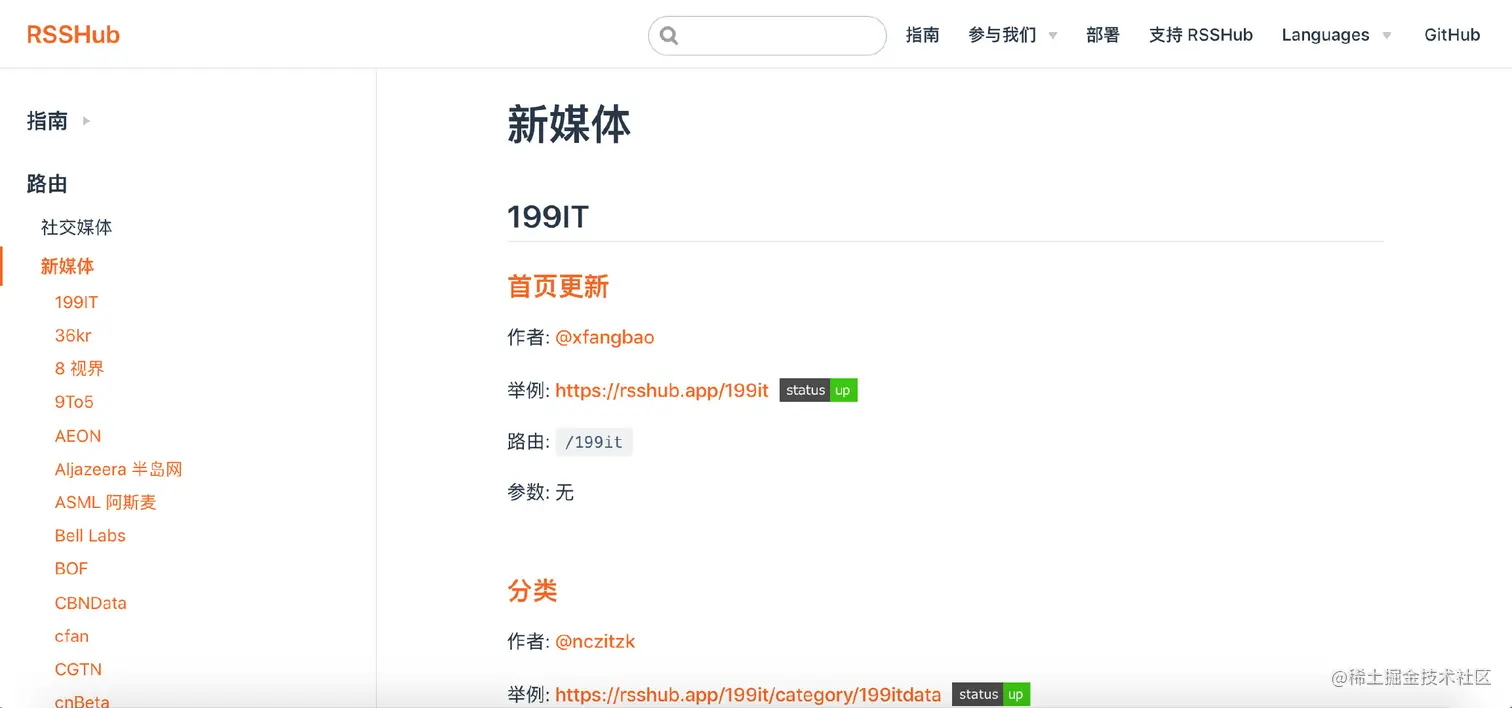The width and height of the screenshot is (1512, 708).
Task: Jump to Bell Labs in the sidebar
Action: tap(90, 535)
